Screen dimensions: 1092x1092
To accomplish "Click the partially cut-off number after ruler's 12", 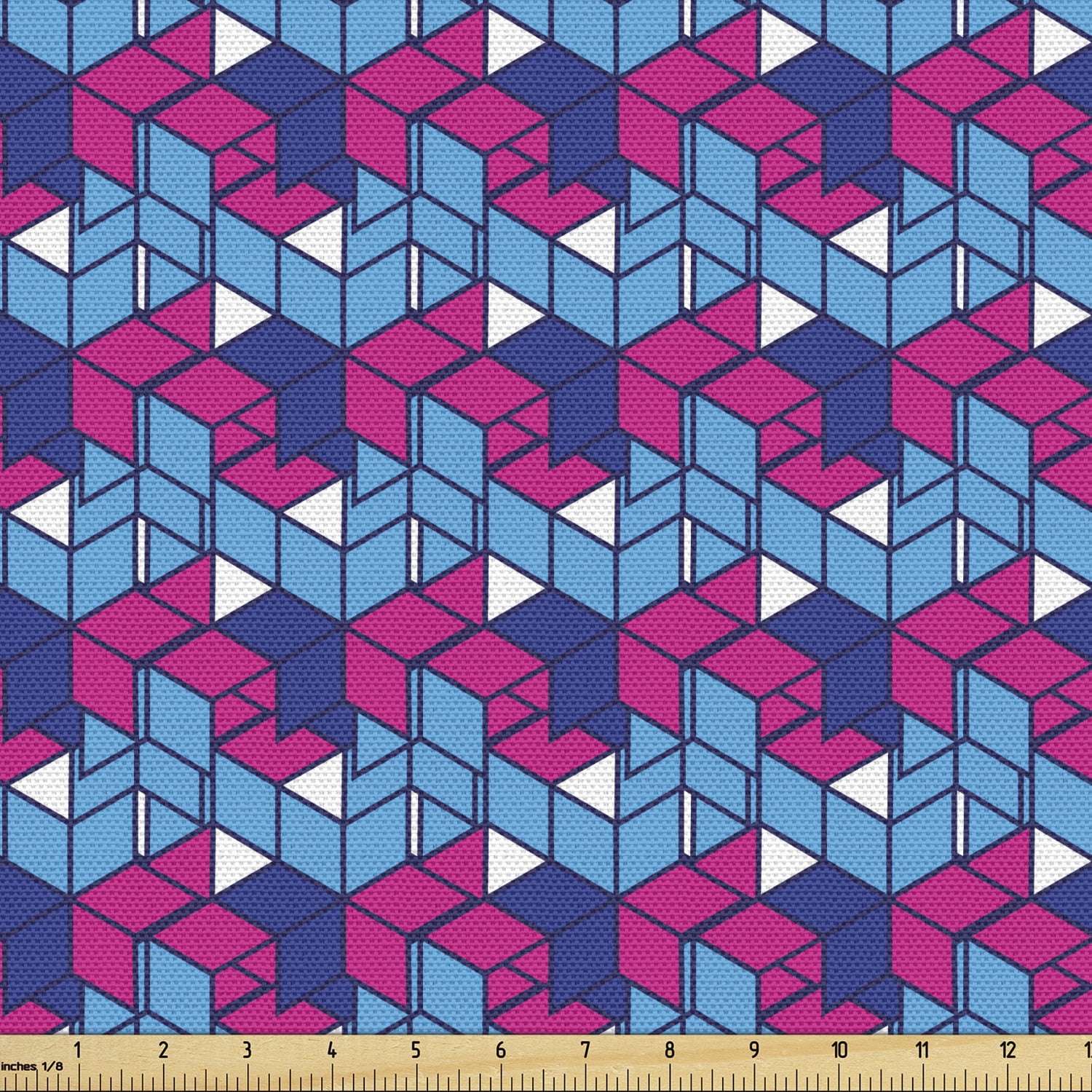I will pyautogui.click(x=1087, y=1050).
